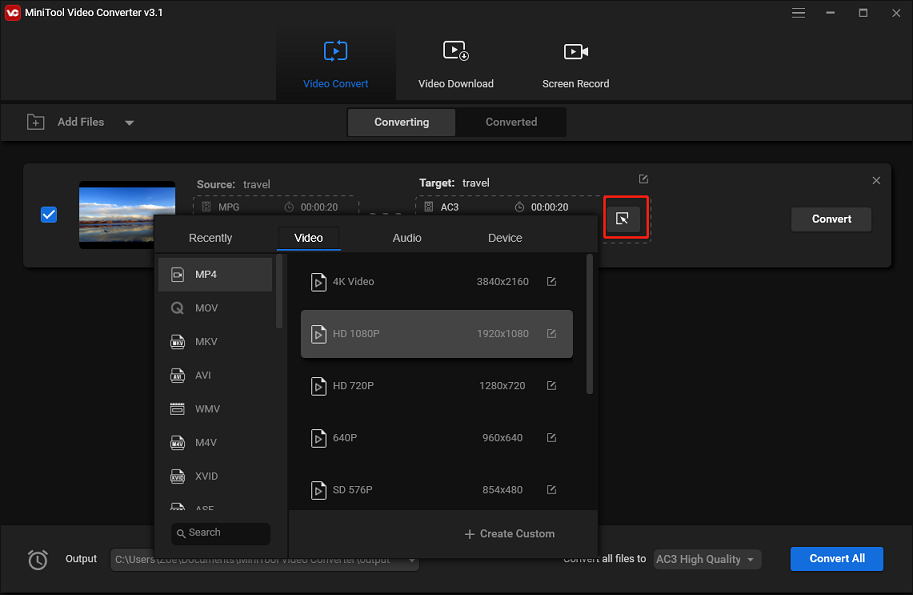Edit the target file name icon
913x595 pixels.
tap(643, 179)
